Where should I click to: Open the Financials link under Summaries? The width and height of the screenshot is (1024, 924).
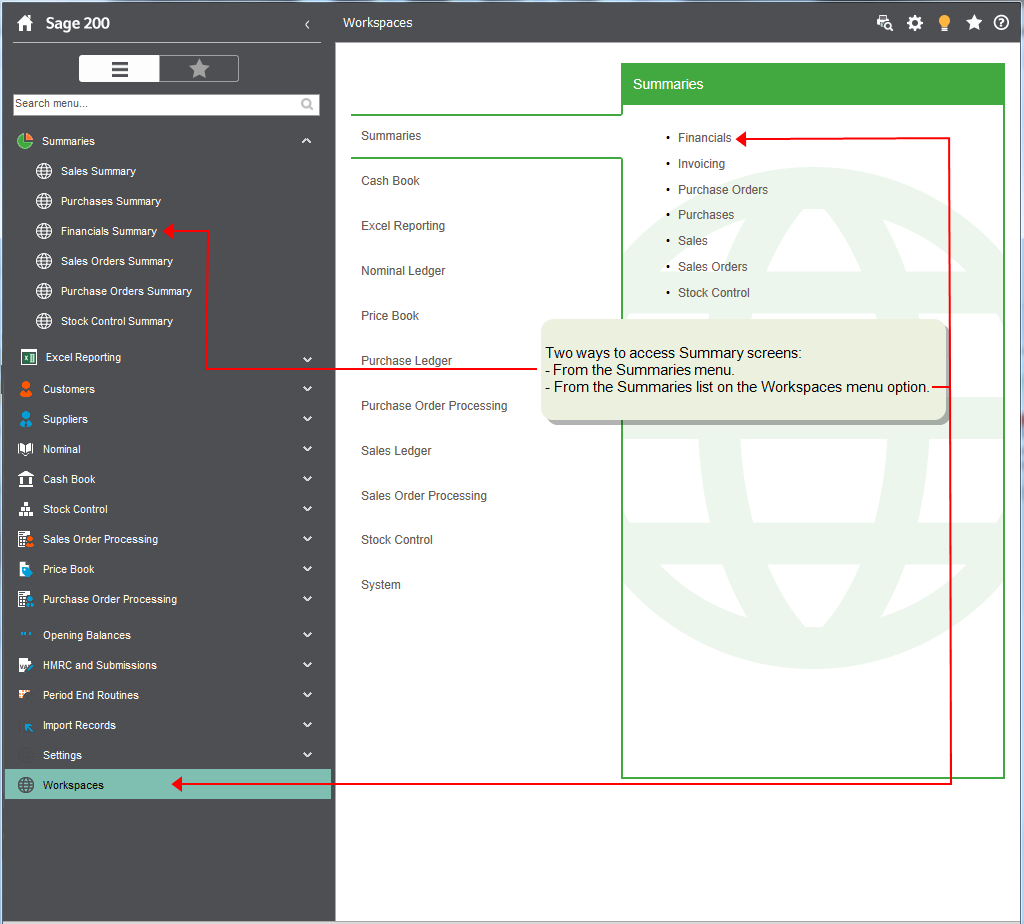click(704, 137)
